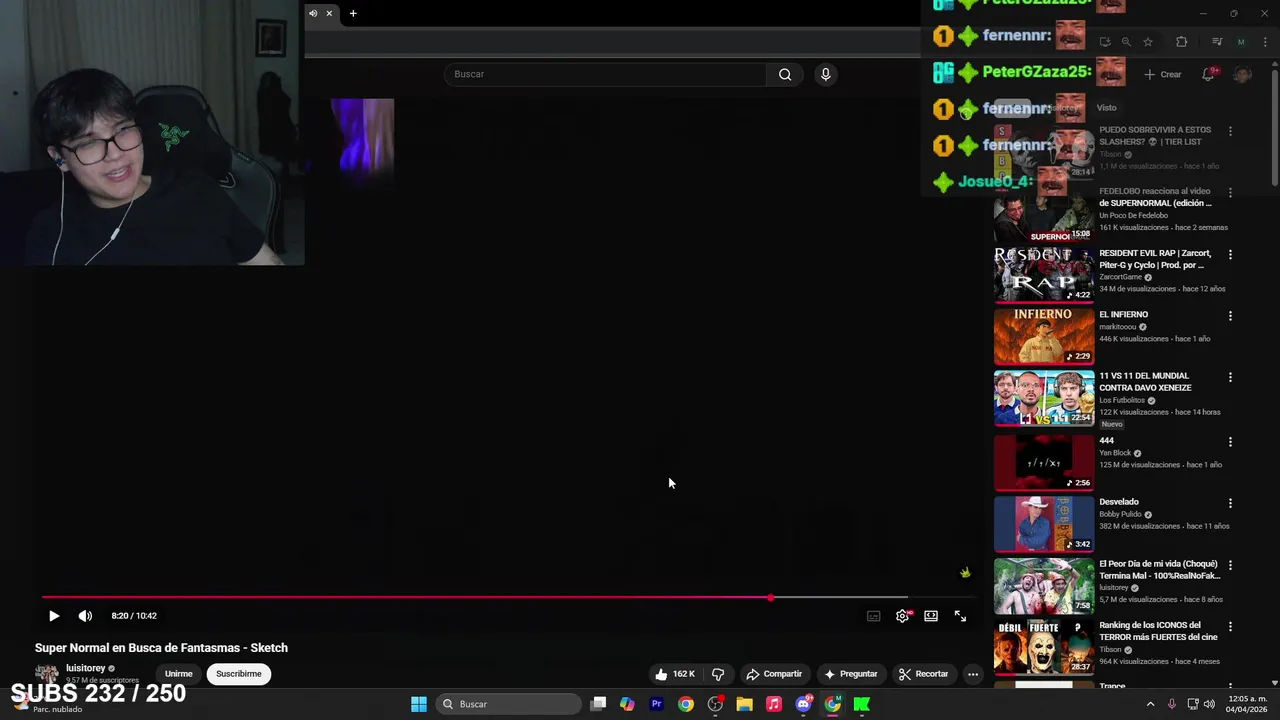Open the luisitorey channel link
This screenshot has width=1280, height=720.
pos(85,668)
